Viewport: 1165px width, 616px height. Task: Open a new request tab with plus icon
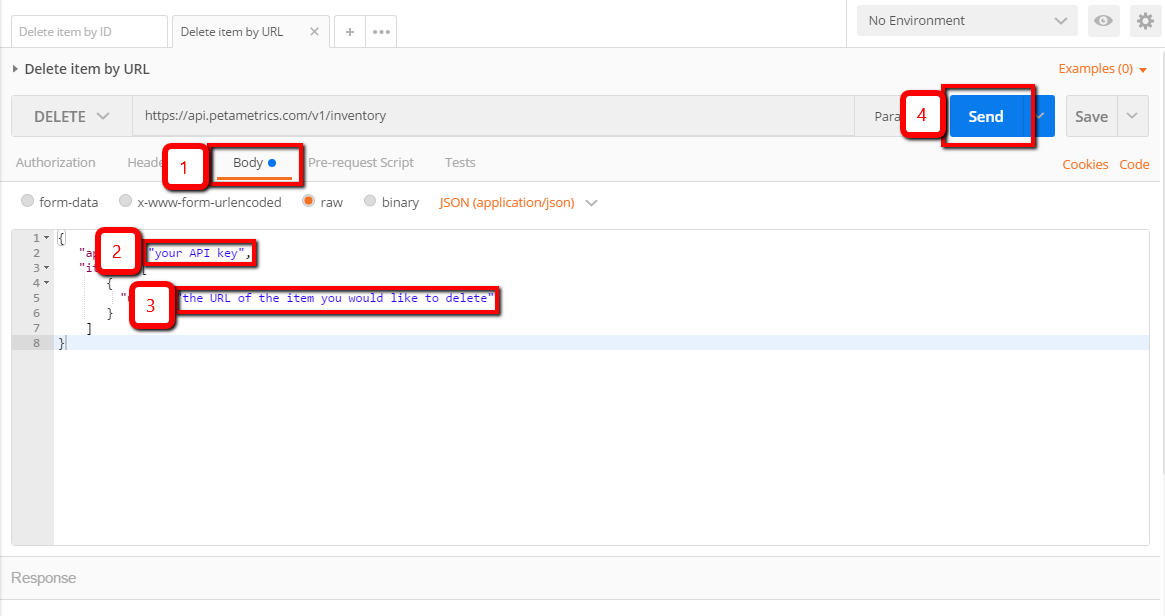pyautogui.click(x=350, y=32)
